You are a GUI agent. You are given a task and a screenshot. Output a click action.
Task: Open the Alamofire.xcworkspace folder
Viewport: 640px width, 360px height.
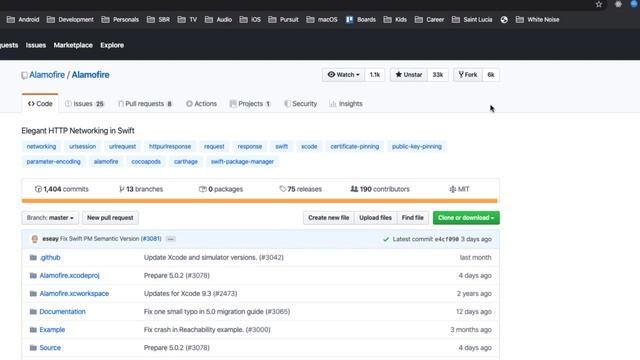(74, 293)
